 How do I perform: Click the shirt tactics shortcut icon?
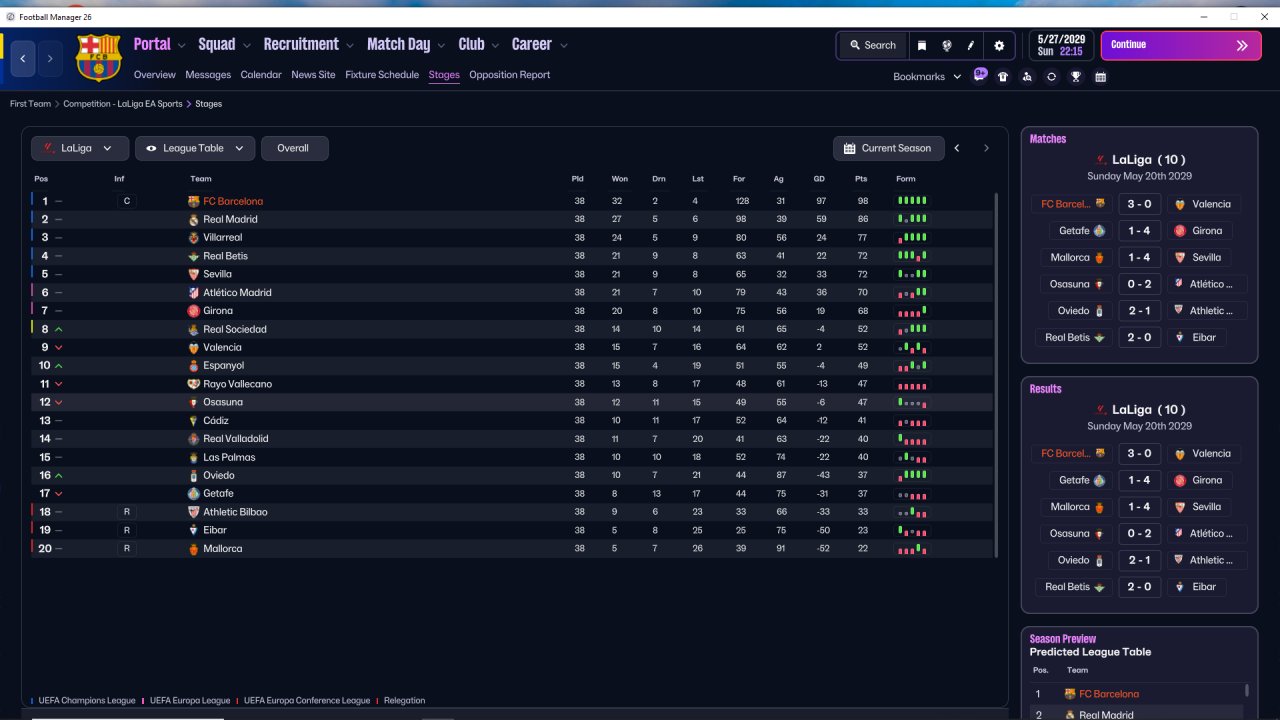pyautogui.click(x=1003, y=77)
